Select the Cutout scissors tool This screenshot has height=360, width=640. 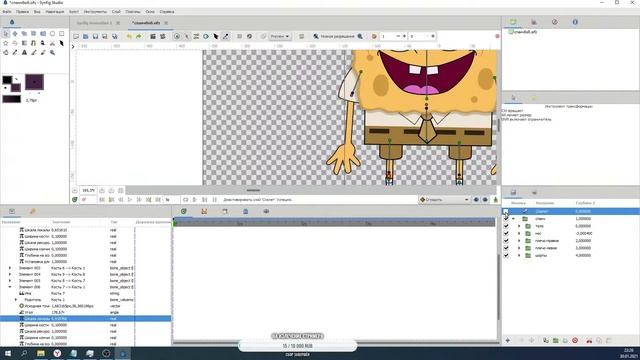coord(53,43)
